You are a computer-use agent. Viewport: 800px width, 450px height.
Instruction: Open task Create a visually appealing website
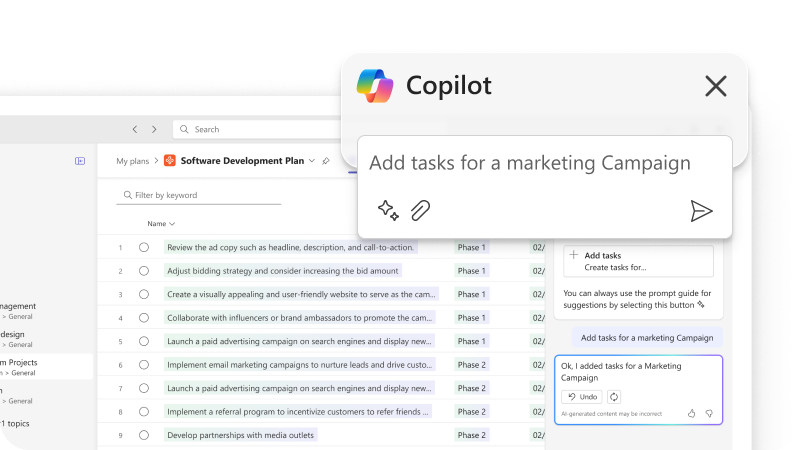tap(301, 294)
